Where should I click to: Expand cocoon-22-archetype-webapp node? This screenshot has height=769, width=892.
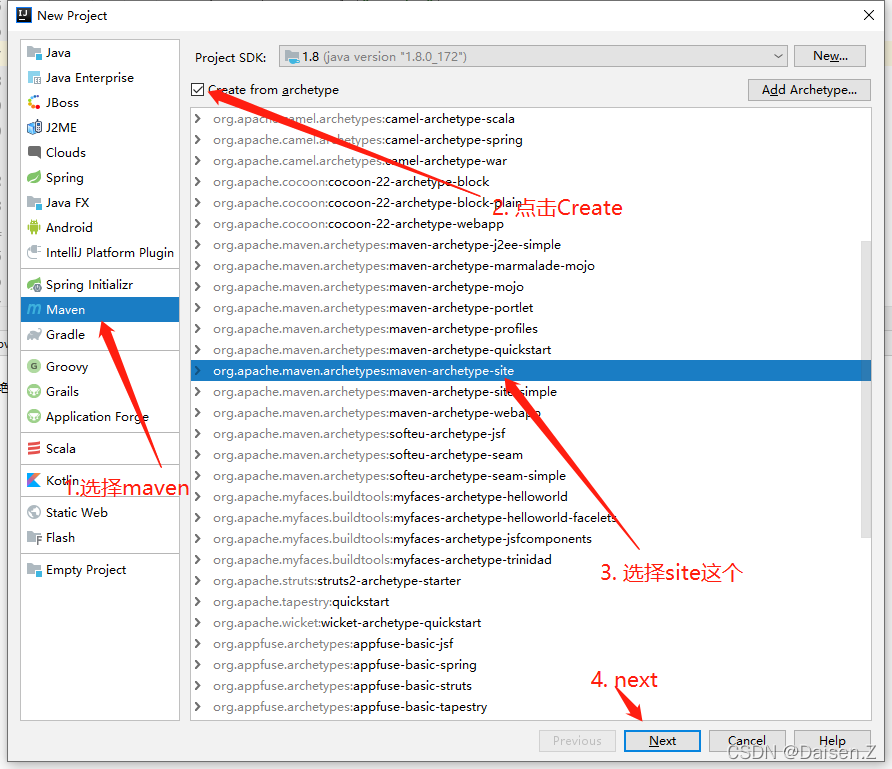pyautogui.click(x=197, y=224)
